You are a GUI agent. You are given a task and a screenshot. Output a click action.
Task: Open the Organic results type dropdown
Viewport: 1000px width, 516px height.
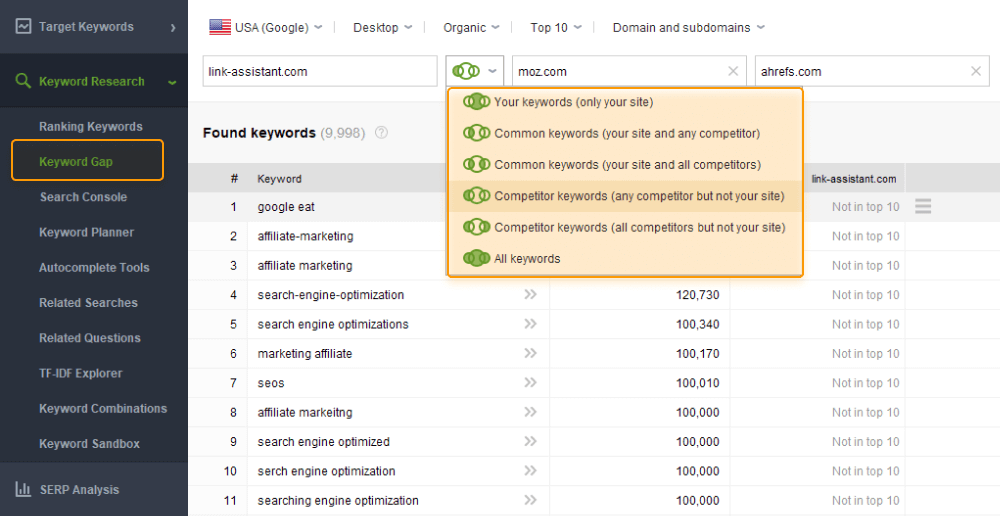coord(471,27)
